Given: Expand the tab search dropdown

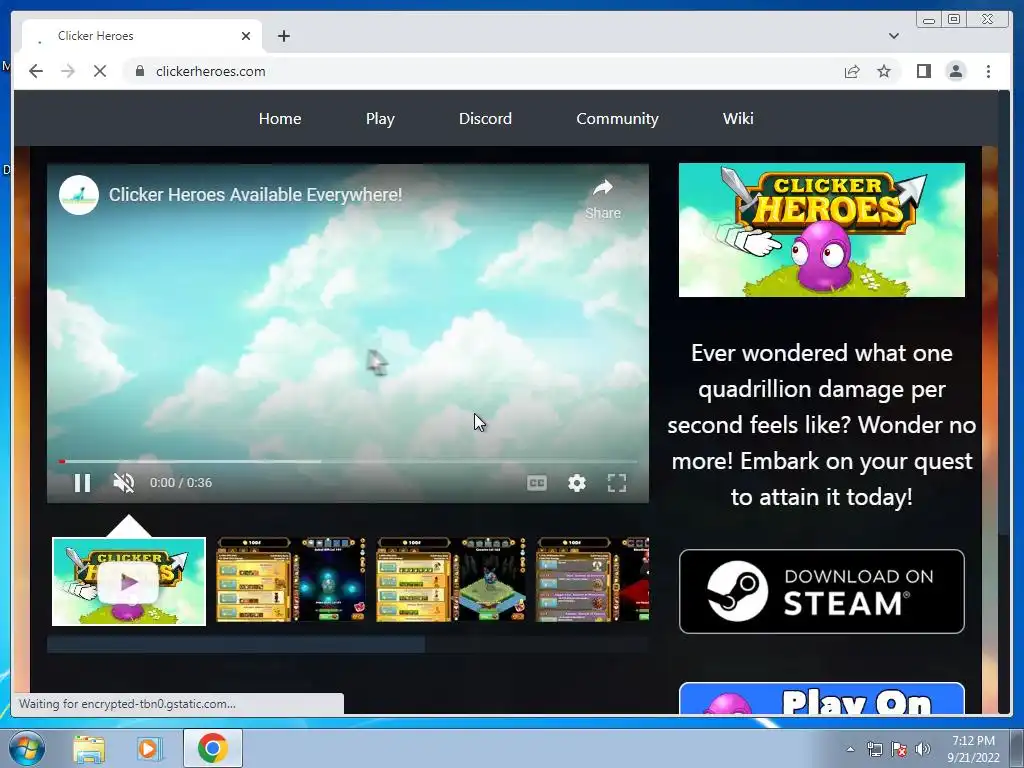Looking at the screenshot, I should tap(894, 36).
